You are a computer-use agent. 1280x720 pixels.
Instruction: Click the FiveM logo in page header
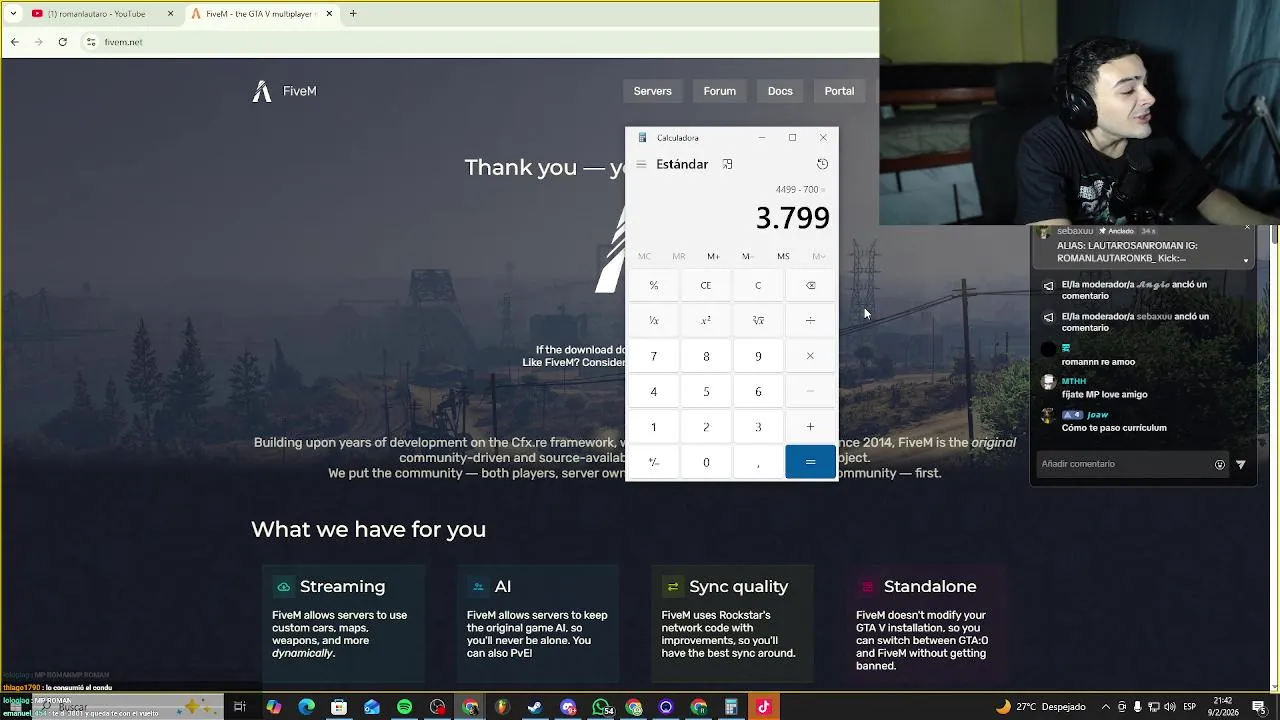click(284, 91)
